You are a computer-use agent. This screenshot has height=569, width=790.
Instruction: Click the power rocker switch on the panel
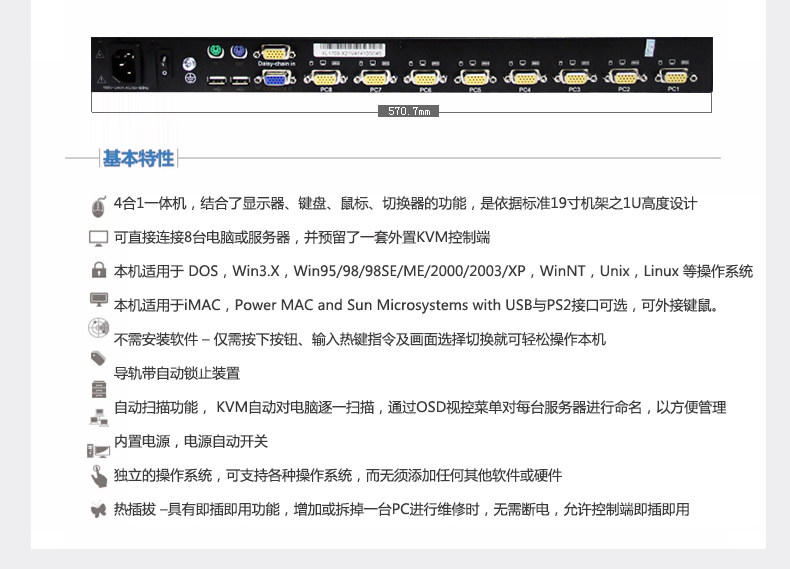164,65
